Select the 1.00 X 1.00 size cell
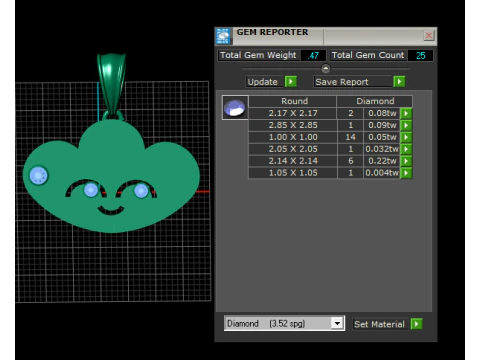This screenshot has width=480, height=360. coord(293,137)
